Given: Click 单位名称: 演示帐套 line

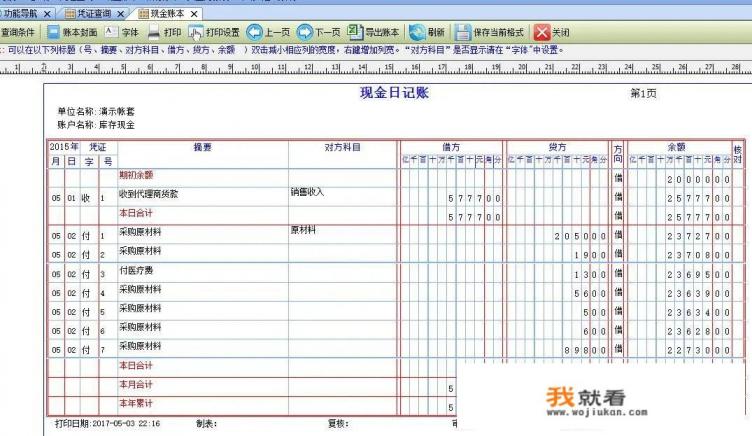Looking at the screenshot, I should tap(96, 111).
